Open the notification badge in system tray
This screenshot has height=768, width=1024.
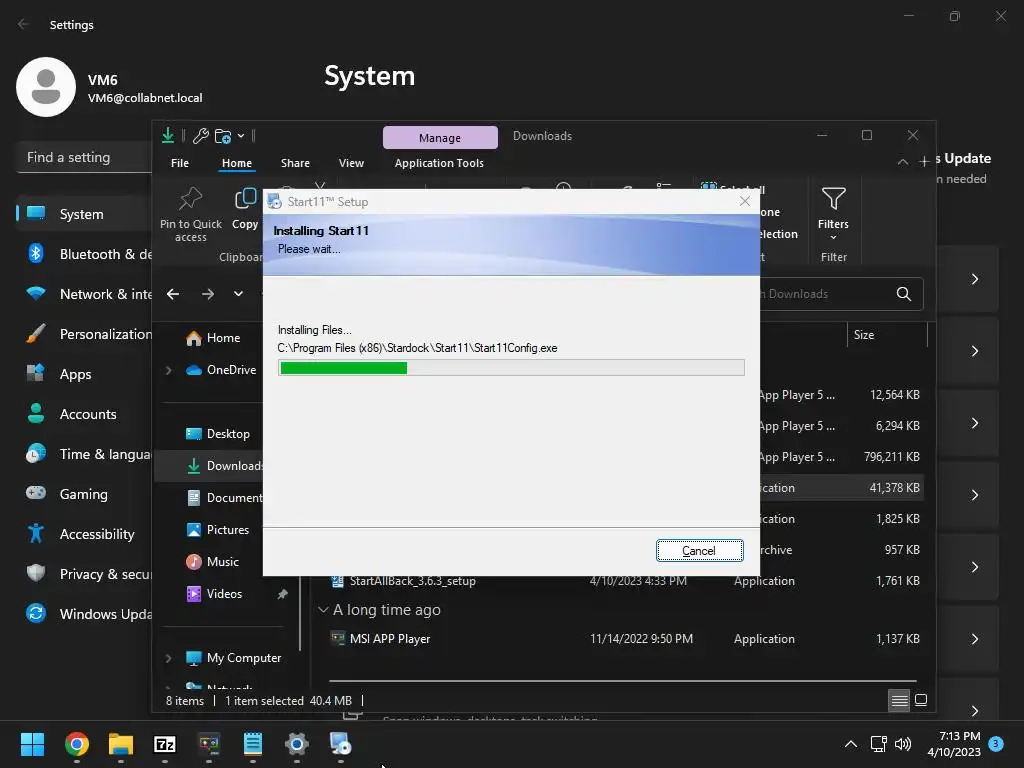(996, 743)
